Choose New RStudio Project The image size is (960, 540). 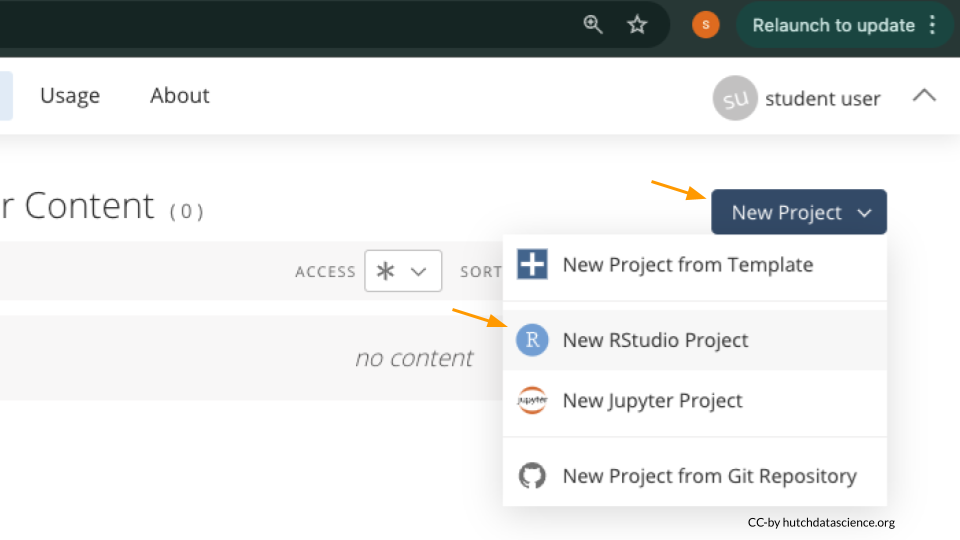(x=655, y=340)
